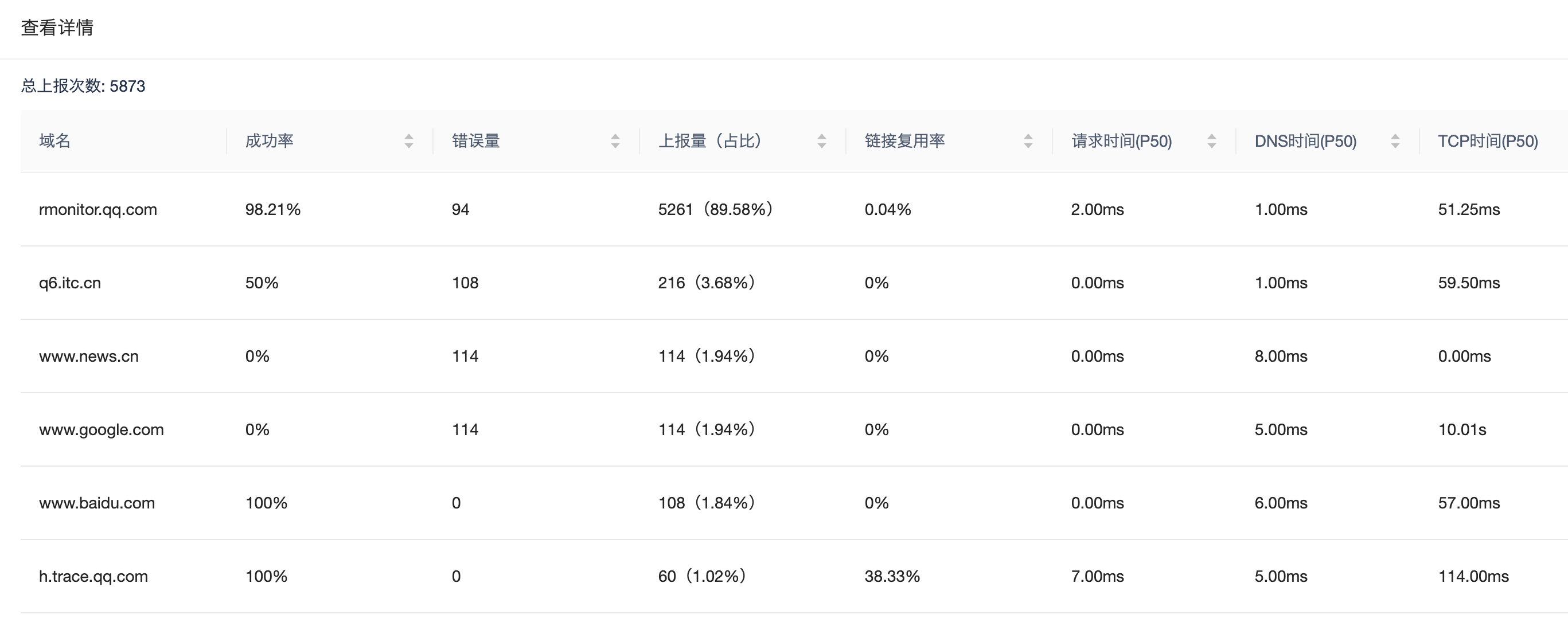Select h.trace.qq.com domain row
1568x634 pixels.
click(93, 576)
